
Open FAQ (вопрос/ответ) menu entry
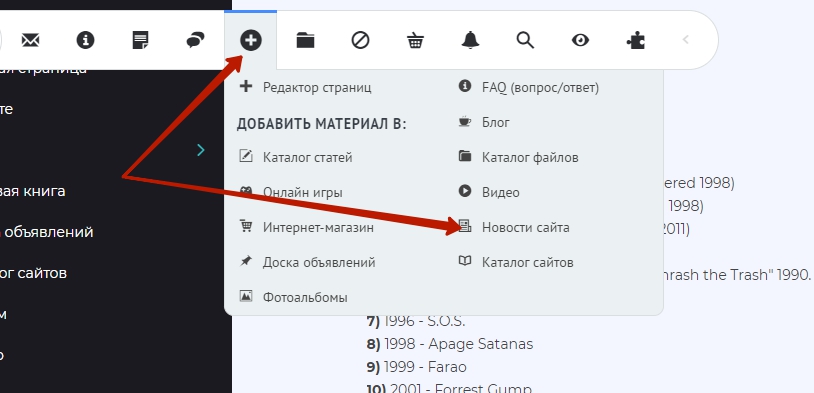(540, 88)
